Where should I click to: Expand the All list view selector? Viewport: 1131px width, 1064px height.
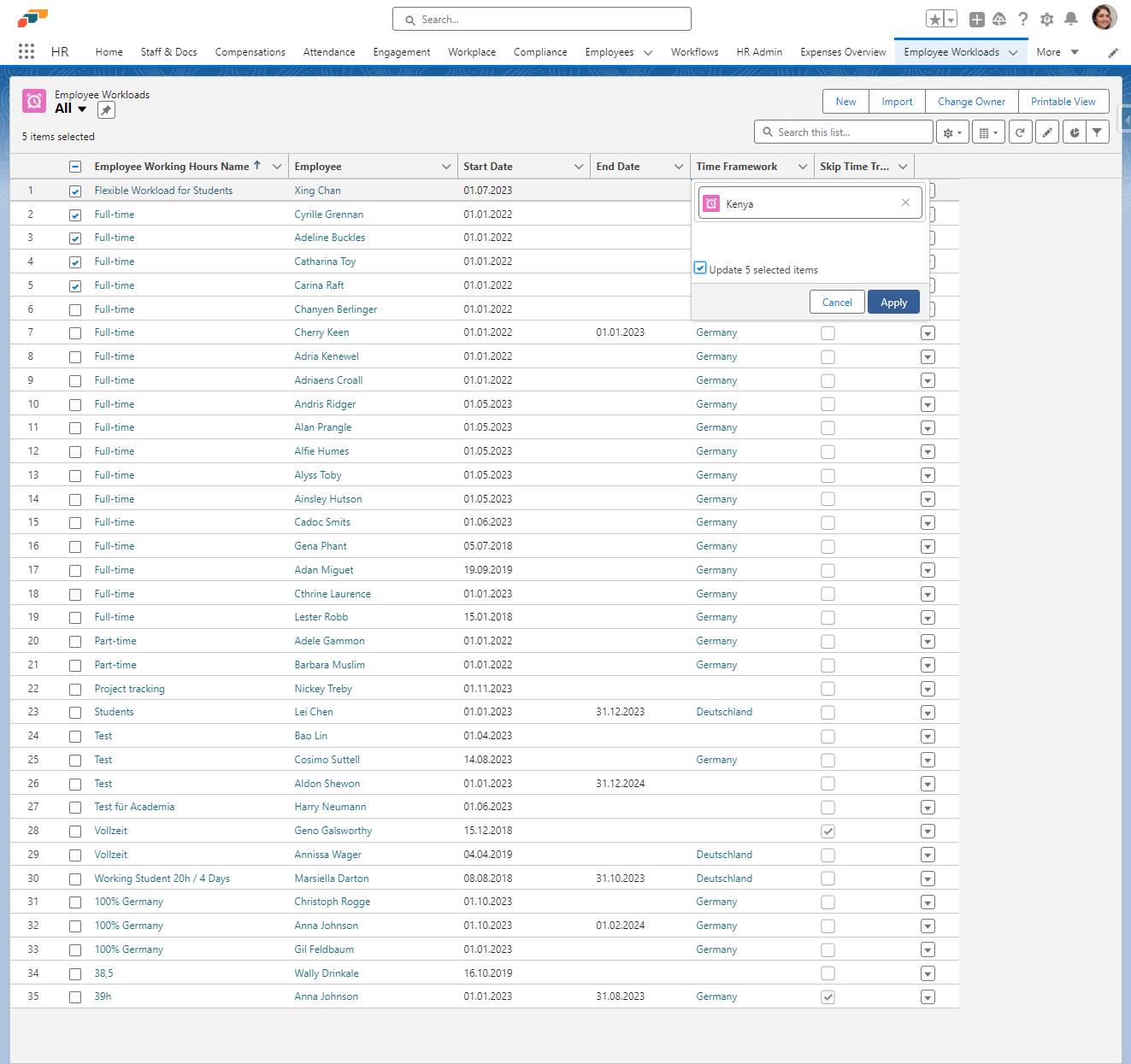[x=82, y=109]
